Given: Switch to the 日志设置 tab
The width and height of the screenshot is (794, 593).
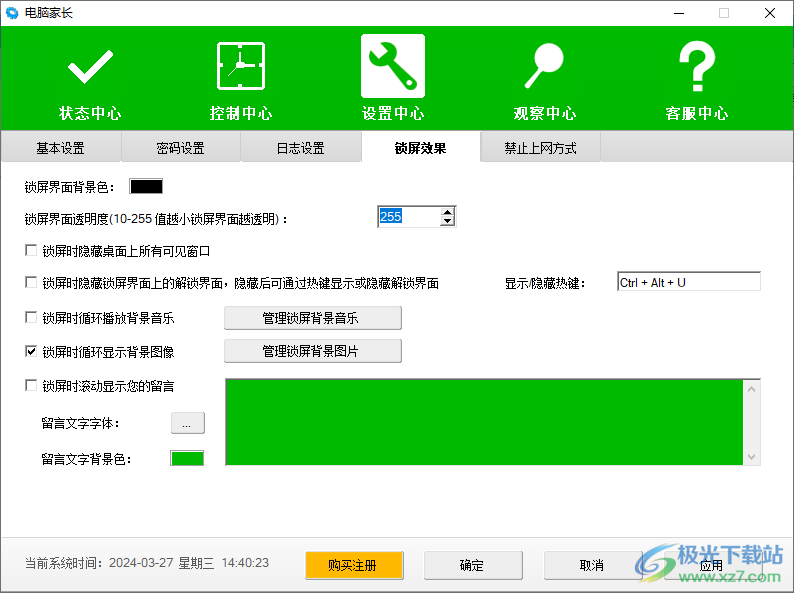Looking at the screenshot, I should pyautogui.click(x=301, y=148).
